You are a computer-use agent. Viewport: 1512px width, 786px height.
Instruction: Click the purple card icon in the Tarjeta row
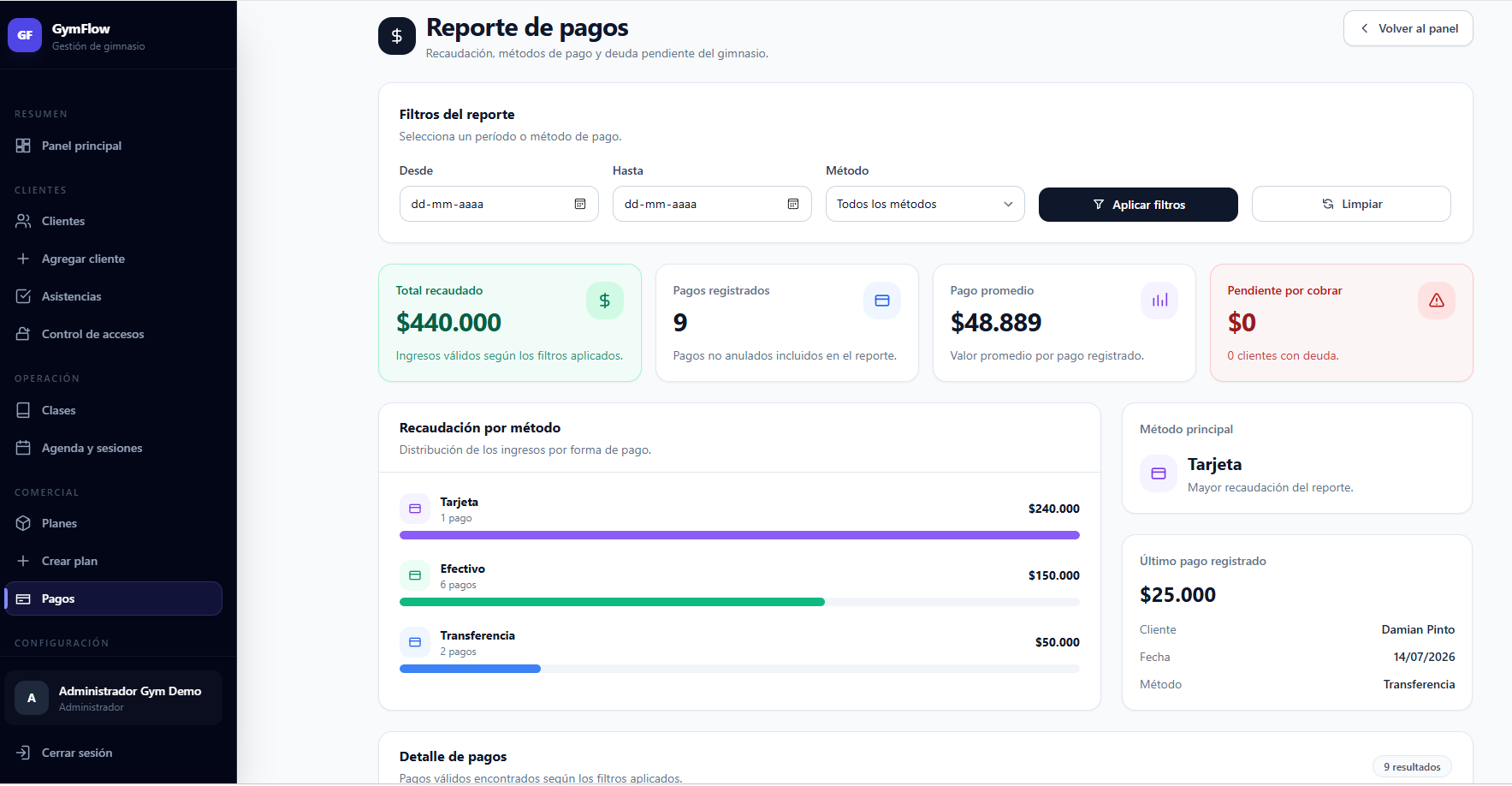click(x=415, y=509)
